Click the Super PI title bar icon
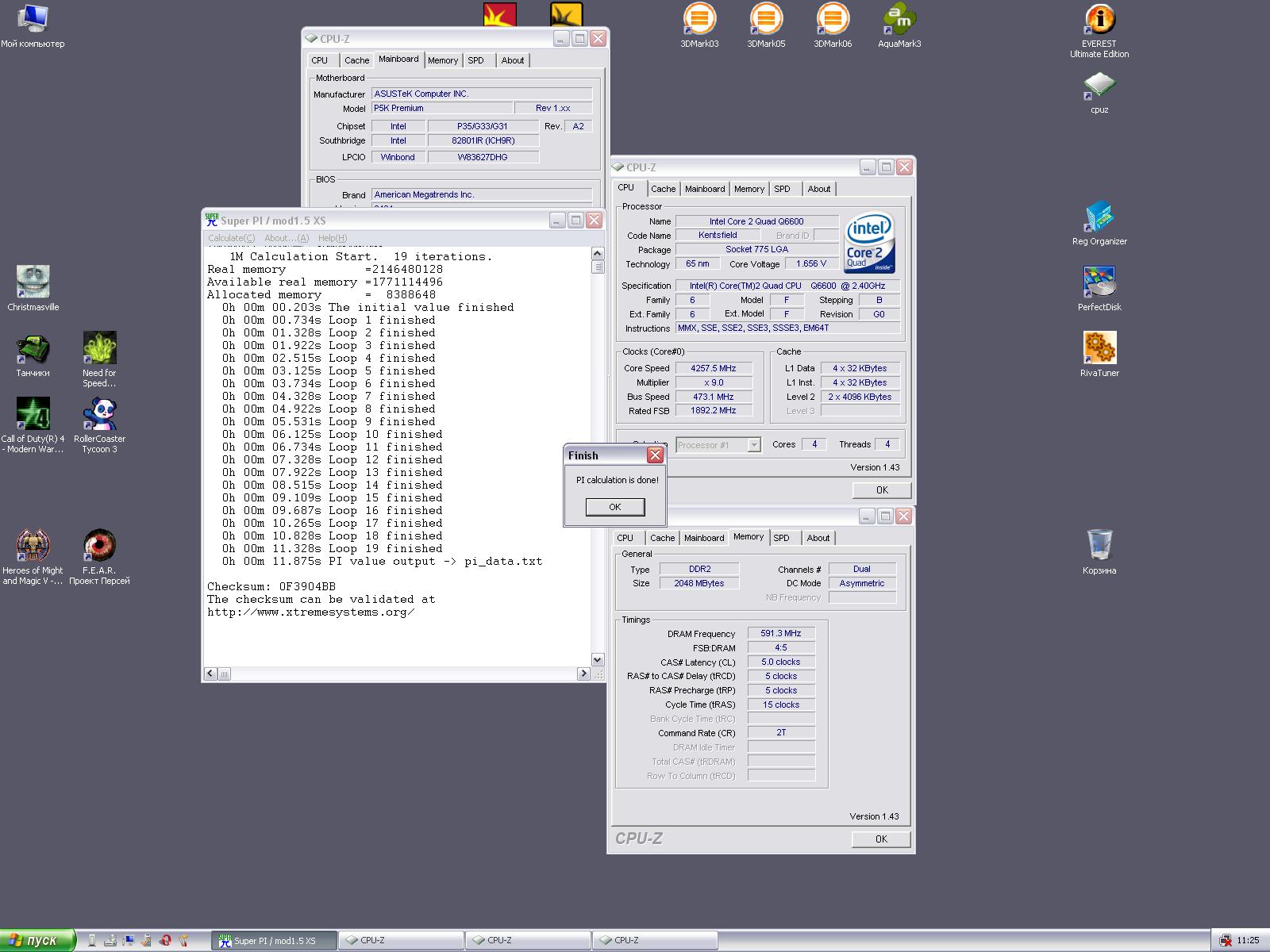1270x952 pixels. (x=211, y=221)
